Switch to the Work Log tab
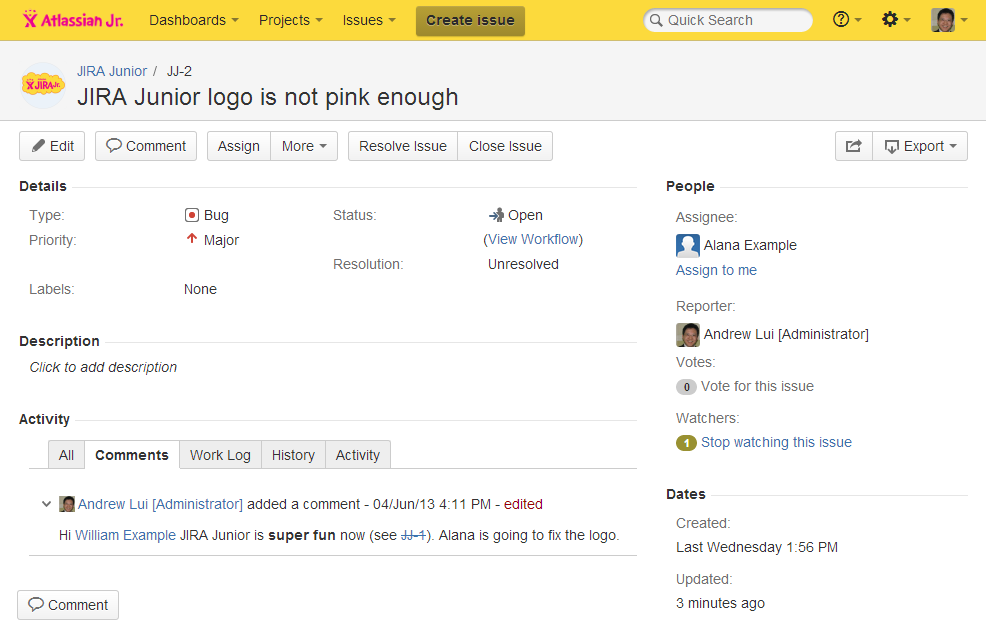986x629 pixels. click(x=220, y=455)
